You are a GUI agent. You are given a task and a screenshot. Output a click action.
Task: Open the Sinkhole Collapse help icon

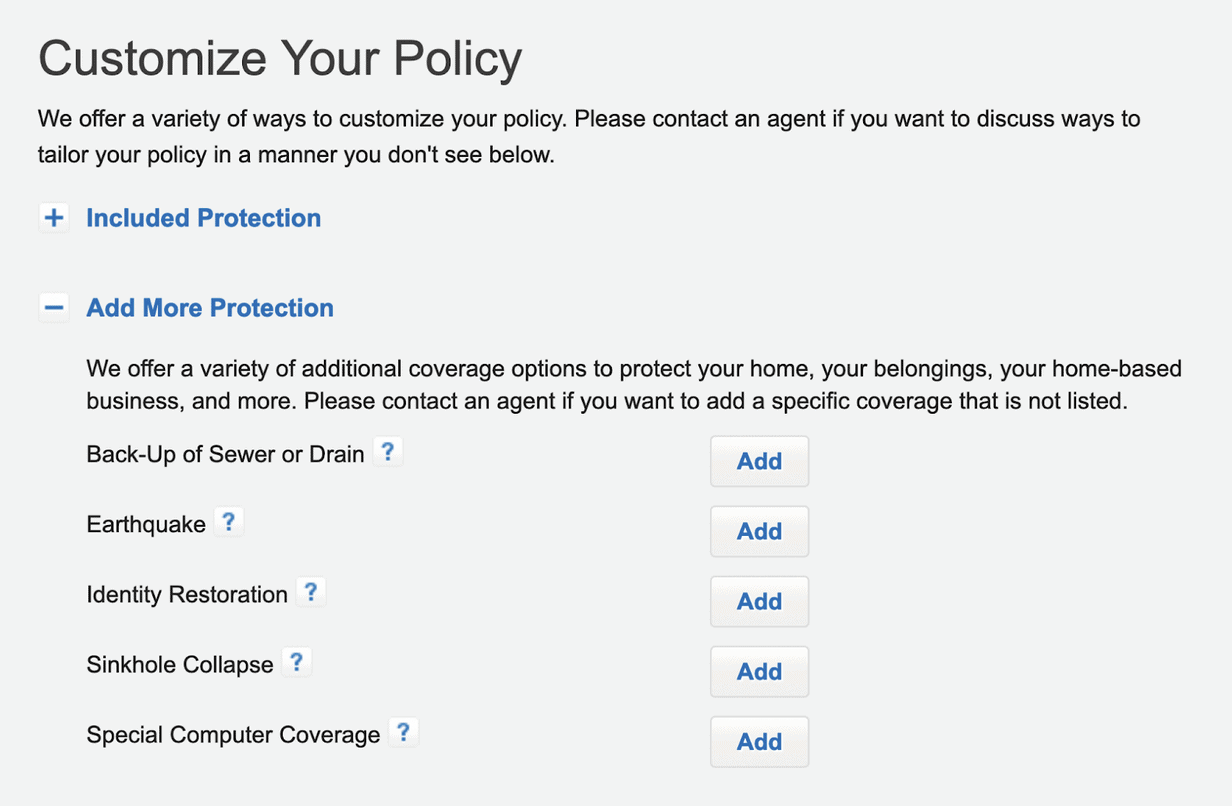(296, 662)
